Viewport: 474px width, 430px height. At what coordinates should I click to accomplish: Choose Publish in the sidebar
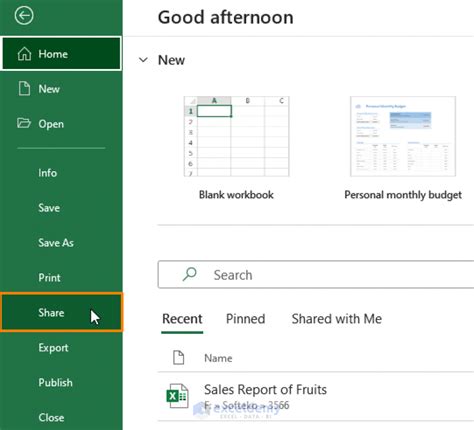coord(61,382)
